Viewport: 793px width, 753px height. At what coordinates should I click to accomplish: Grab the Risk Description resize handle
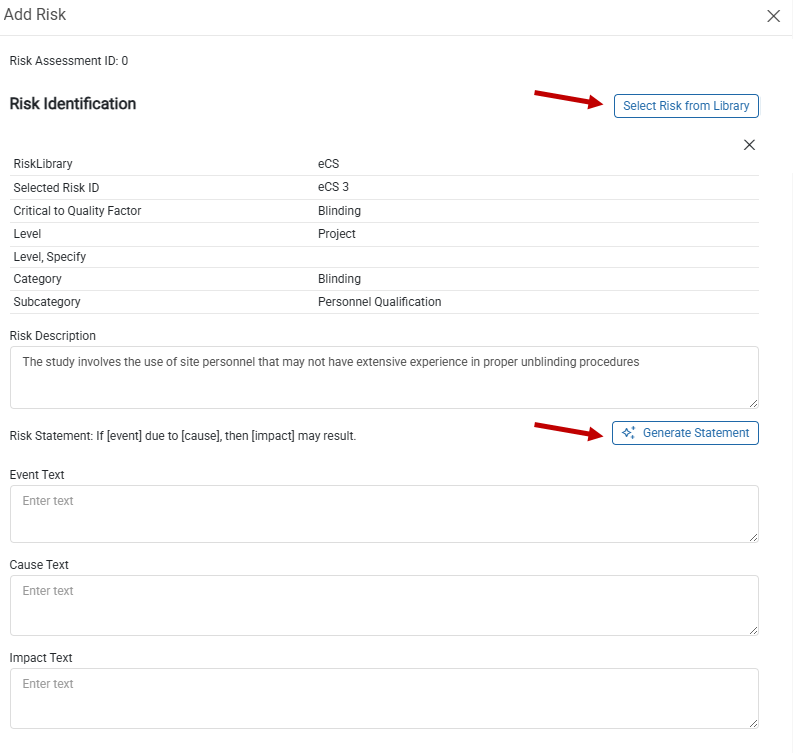tap(753, 403)
